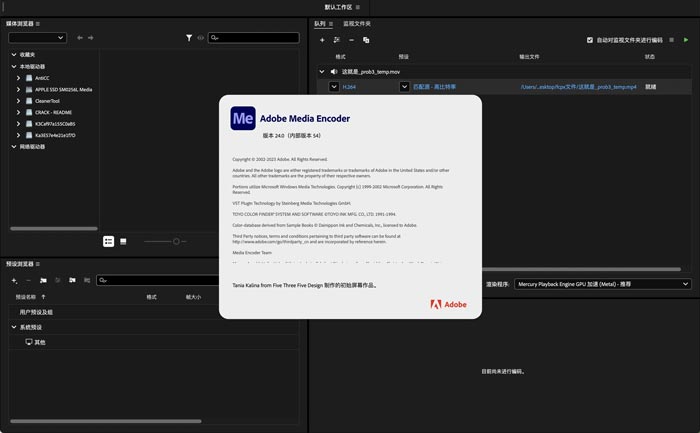Select the AntiCC drive icon
This screenshot has width=700, height=433.
(29, 78)
